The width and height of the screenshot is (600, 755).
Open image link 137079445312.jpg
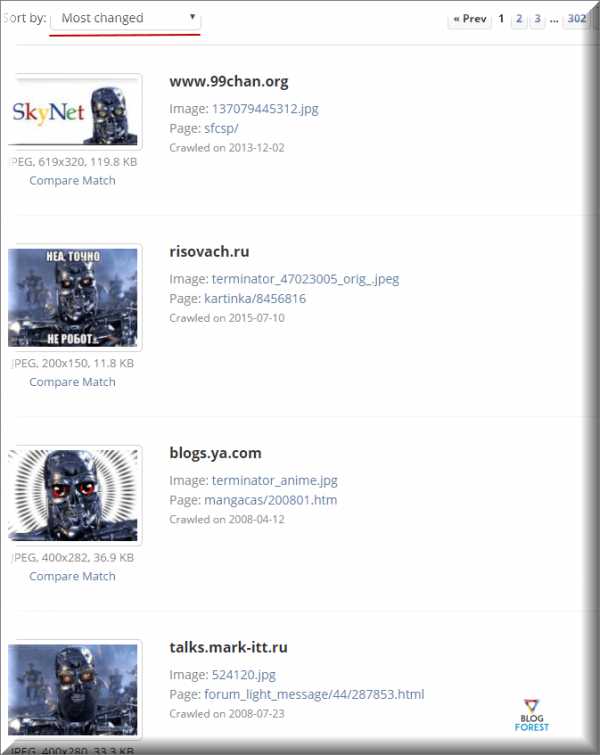[x=265, y=109]
